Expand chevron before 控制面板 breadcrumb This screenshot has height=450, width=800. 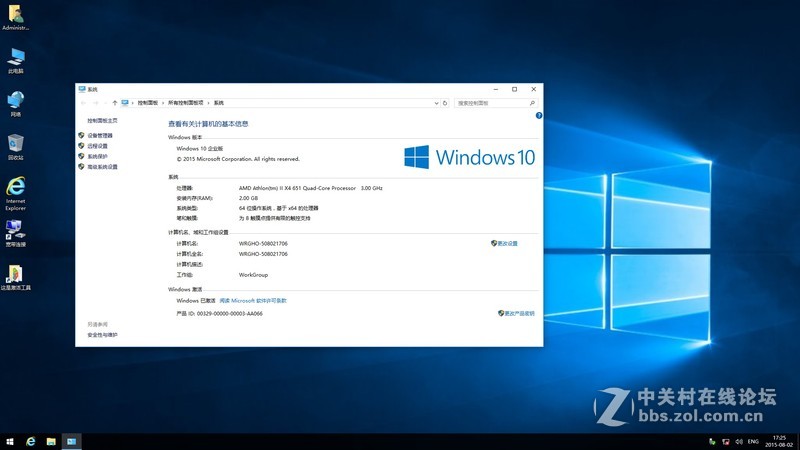click(x=133, y=103)
